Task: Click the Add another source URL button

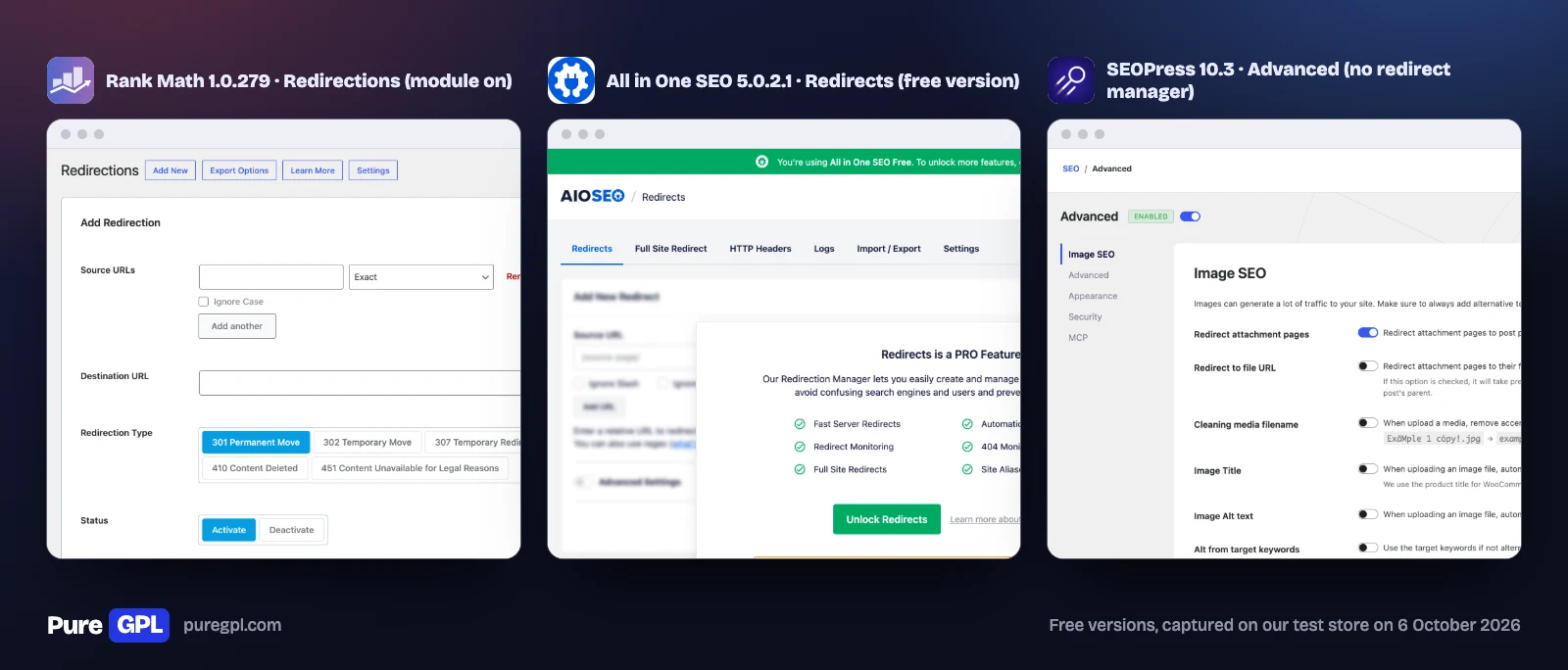Action: [237, 326]
